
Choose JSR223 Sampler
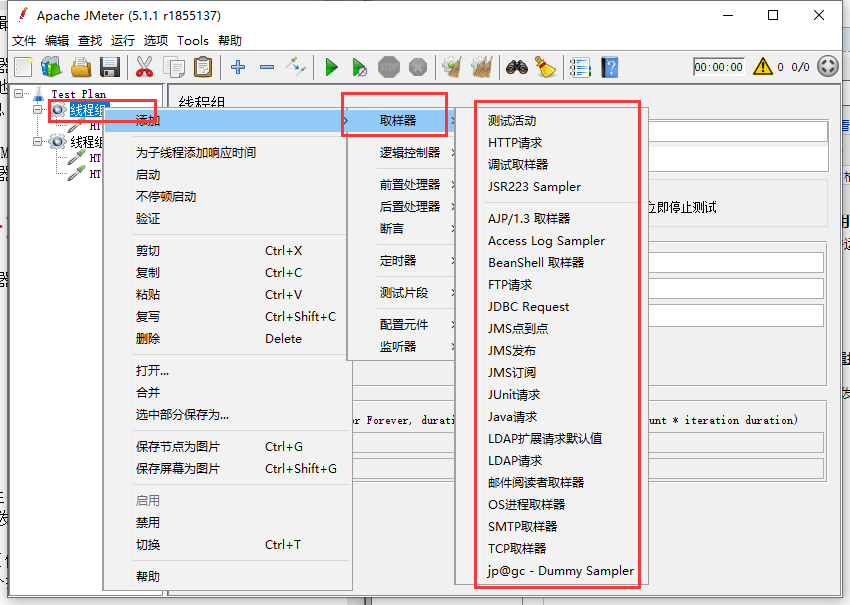coord(552,186)
